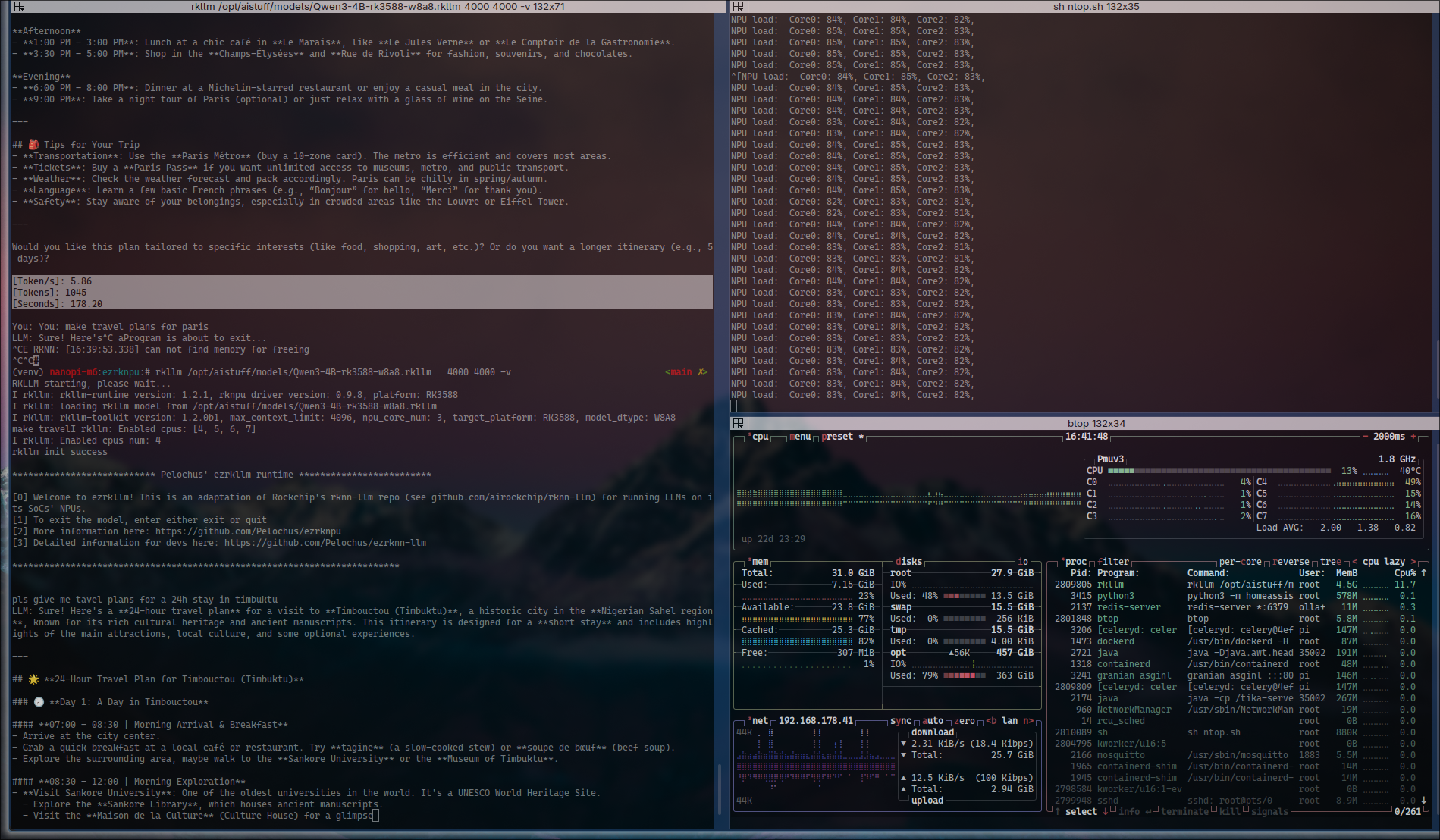Click the red down arrow right of 'select'
Viewport: 1440px width, 840px height.
point(1106,812)
